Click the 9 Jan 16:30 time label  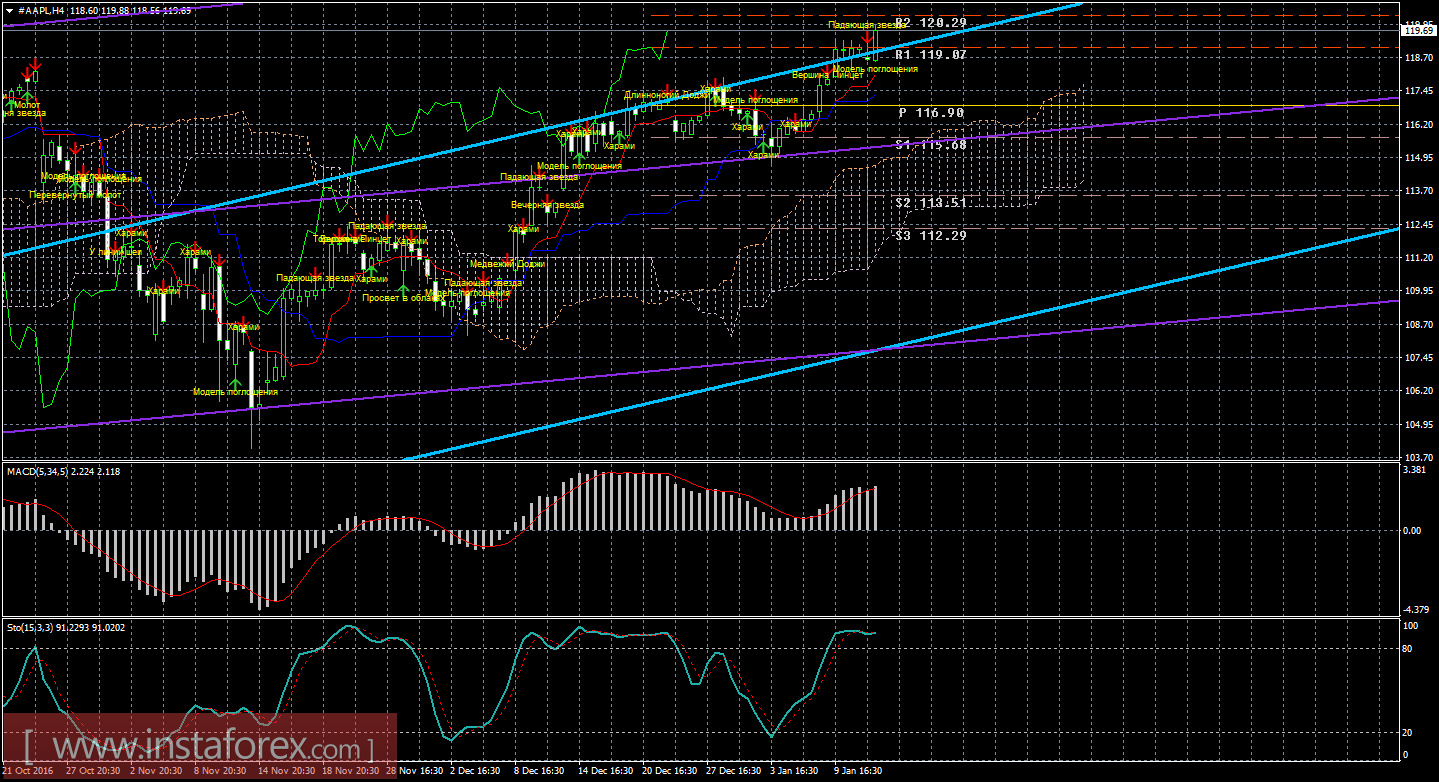pyautogui.click(x=857, y=772)
